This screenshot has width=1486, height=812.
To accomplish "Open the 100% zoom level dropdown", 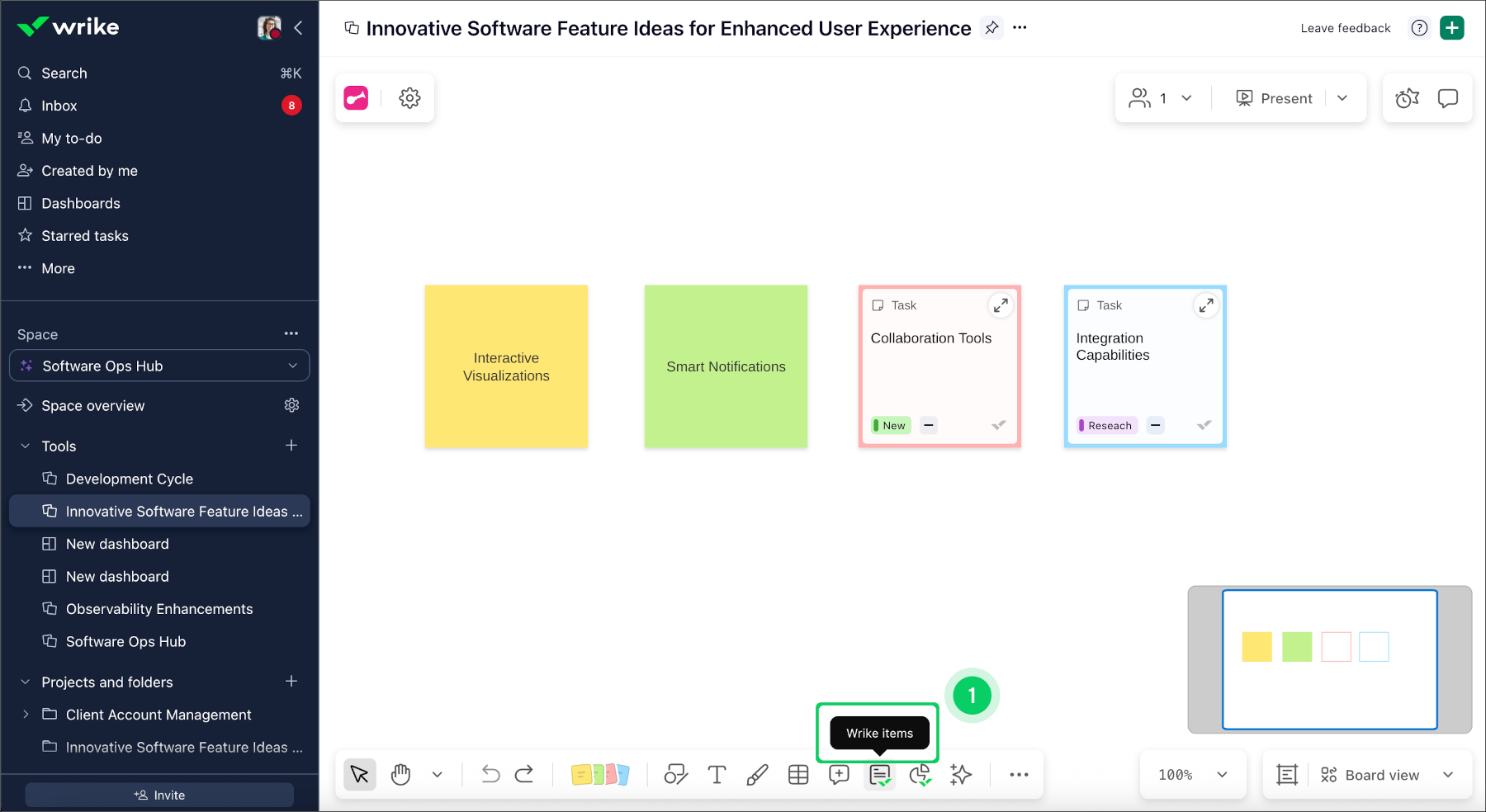I will [1193, 775].
